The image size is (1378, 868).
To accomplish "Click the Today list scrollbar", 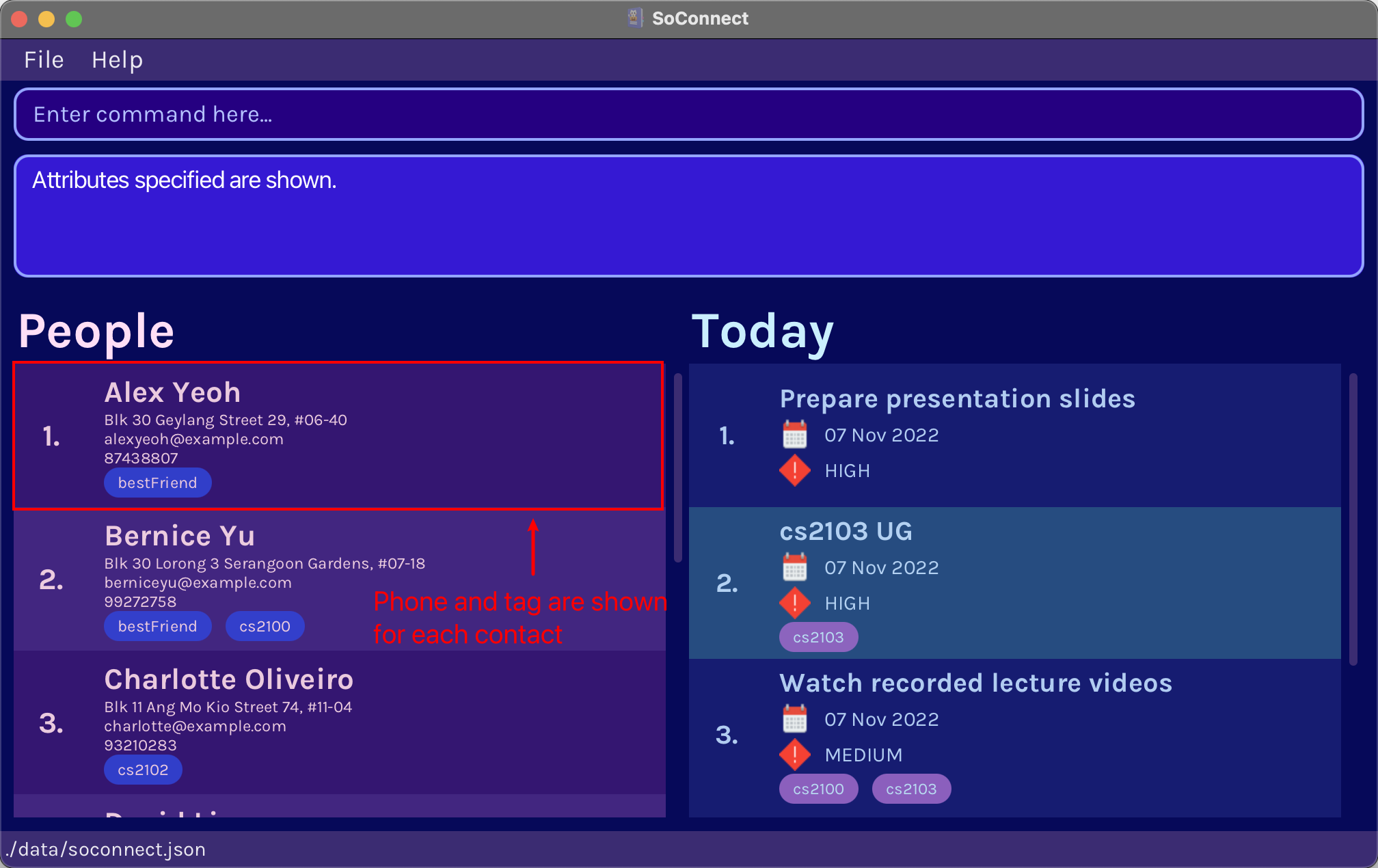I will (x=1353, y=519).
